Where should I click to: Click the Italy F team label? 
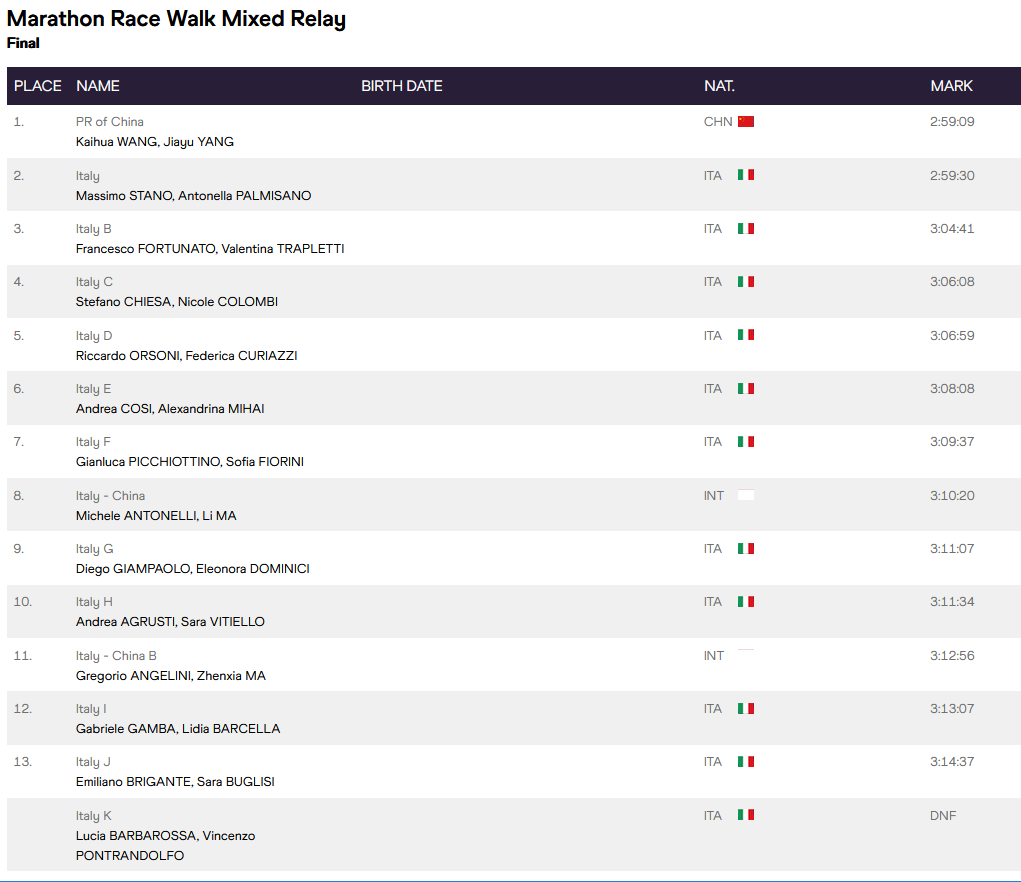coord(93,443)
